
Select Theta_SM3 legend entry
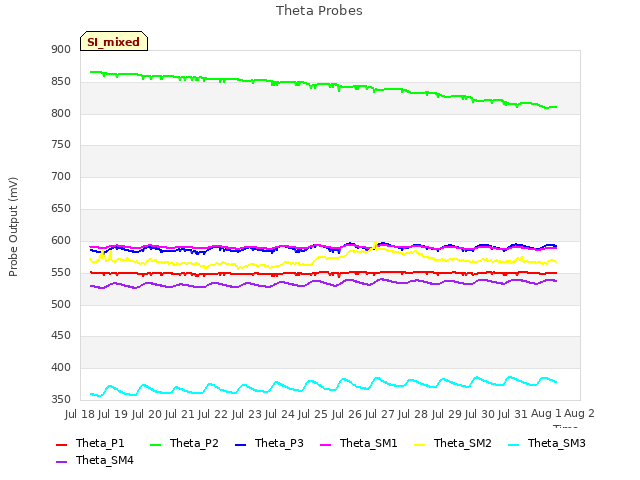coord(547,443)
